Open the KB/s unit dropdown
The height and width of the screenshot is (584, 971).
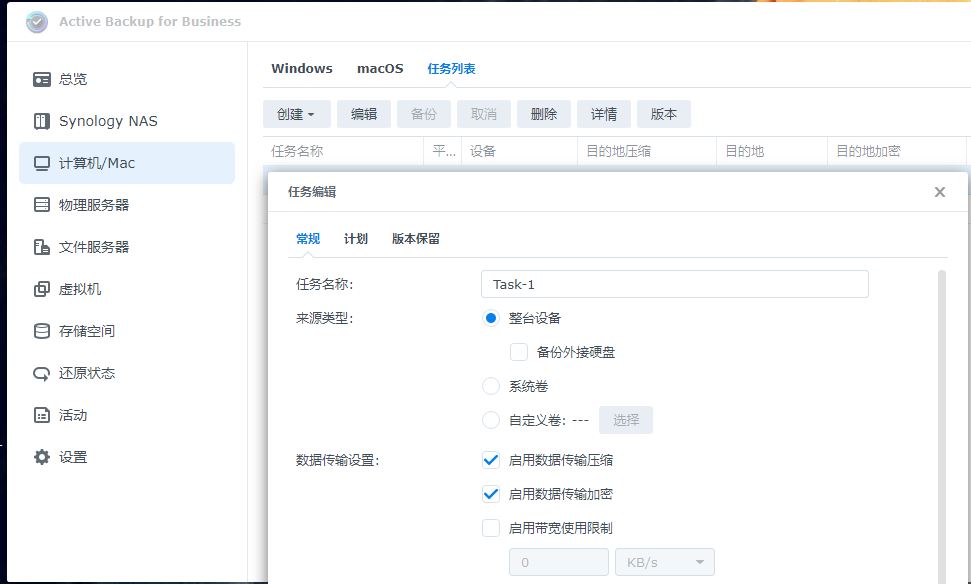665,562
